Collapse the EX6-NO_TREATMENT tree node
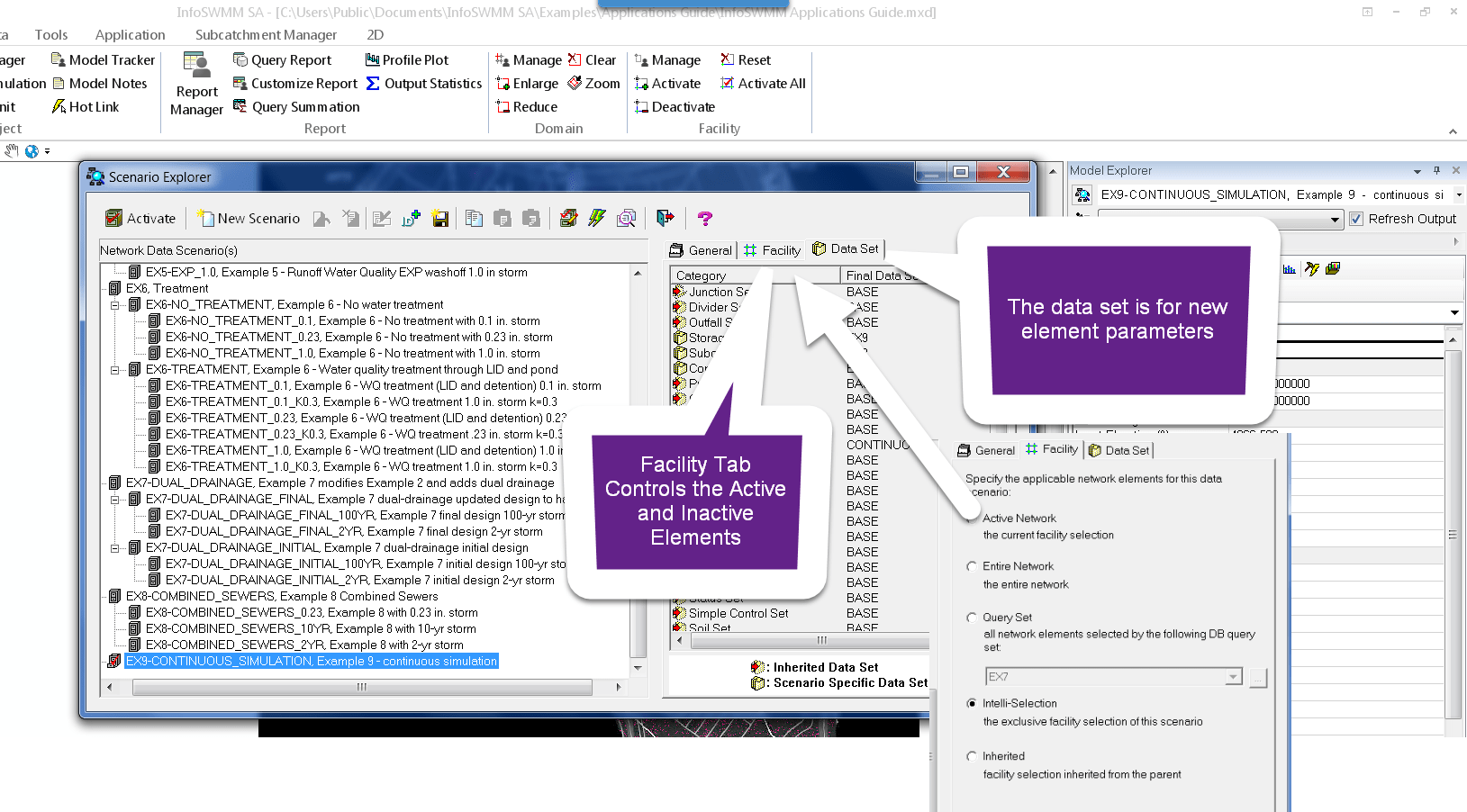1467x812 pixels. [115, 305]
